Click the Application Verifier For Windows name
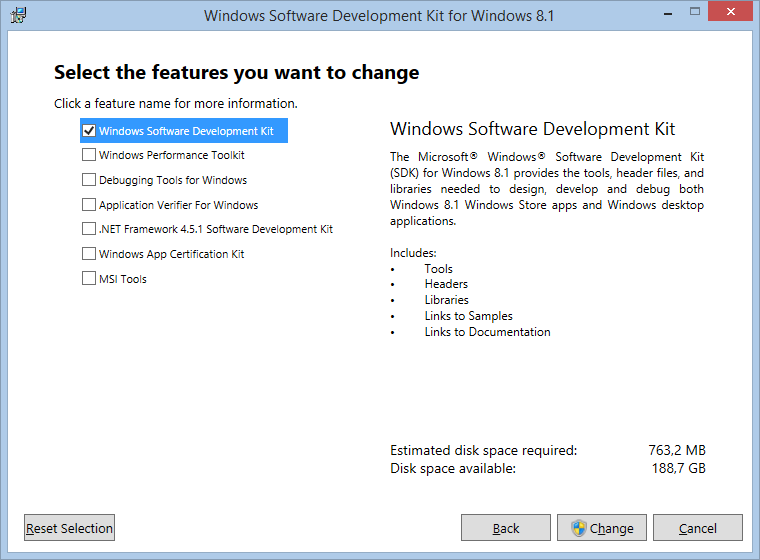Image resolution: width=760 pixels, height=560 pixels. [x=178, y=205]
